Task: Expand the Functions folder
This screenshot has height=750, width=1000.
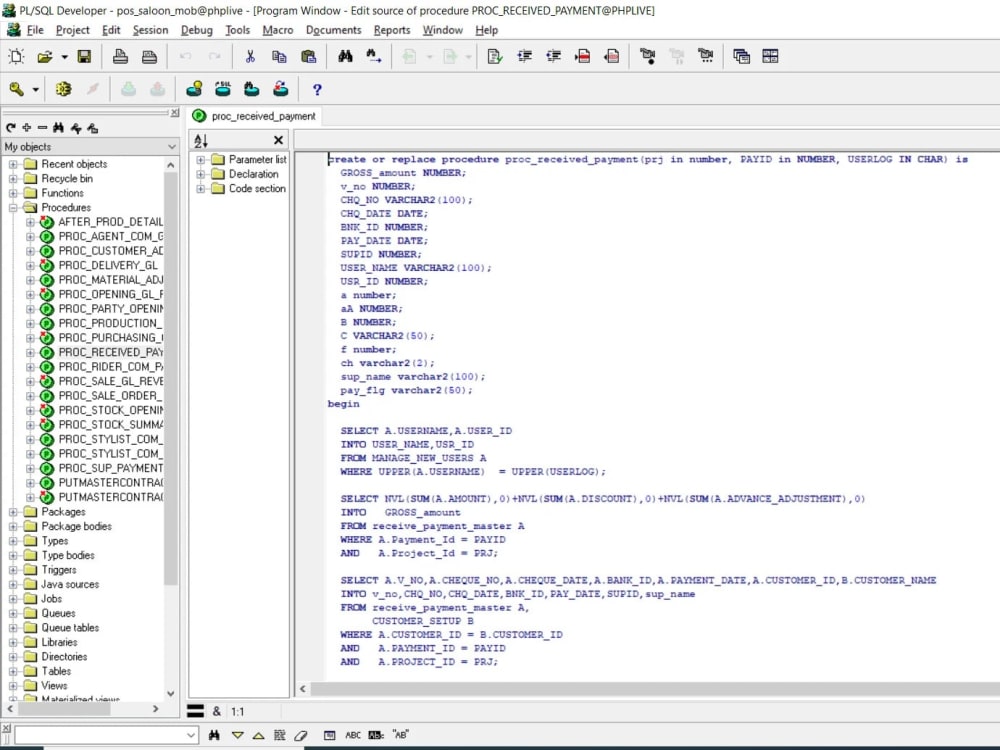Action: tap(13, 193)
